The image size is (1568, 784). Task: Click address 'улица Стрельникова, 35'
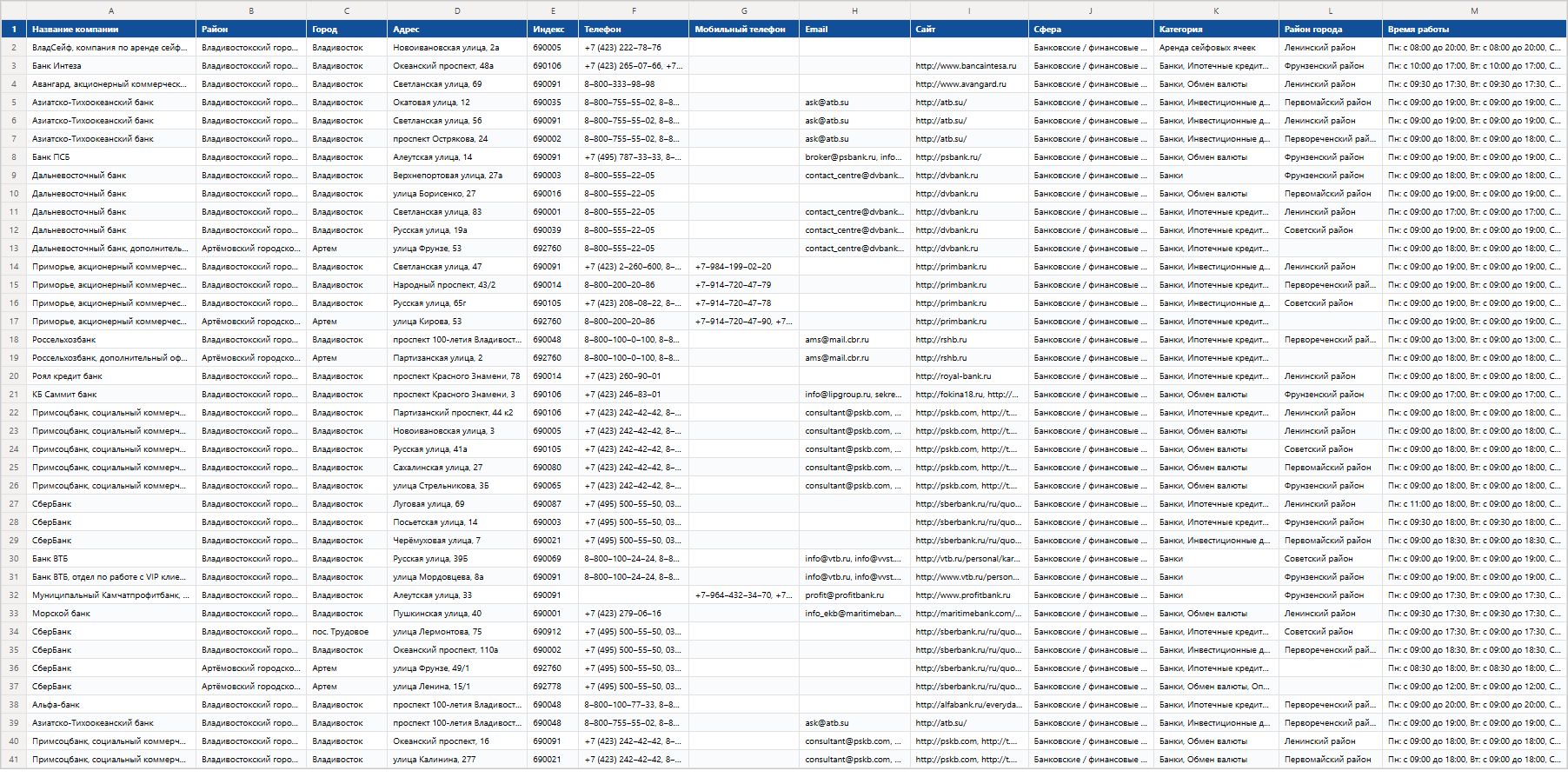click(457, 486)
